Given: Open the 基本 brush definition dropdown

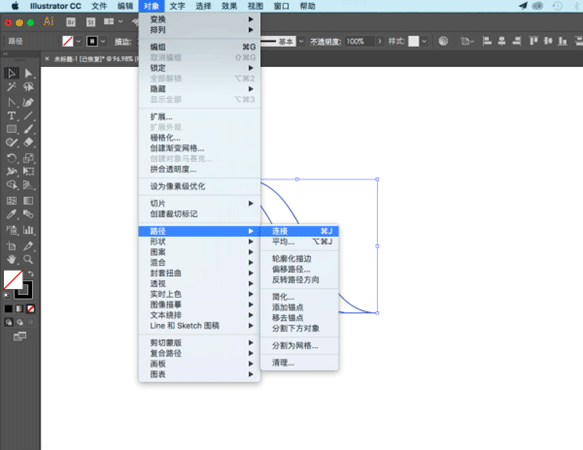Looking at the screenshot, I should (x=301, y=41).
